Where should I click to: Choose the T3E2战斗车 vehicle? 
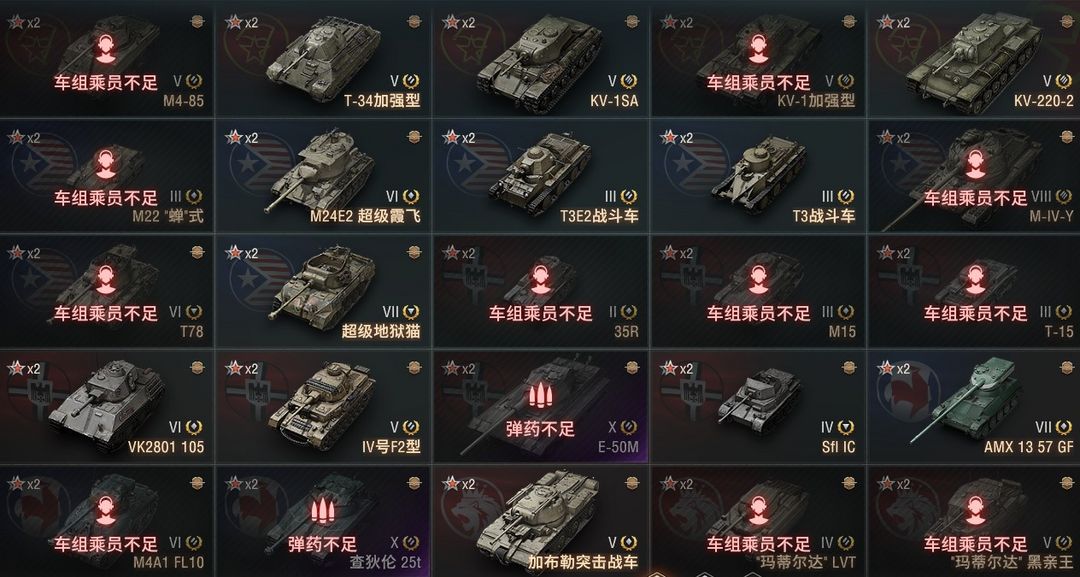[x=540, y=175]
